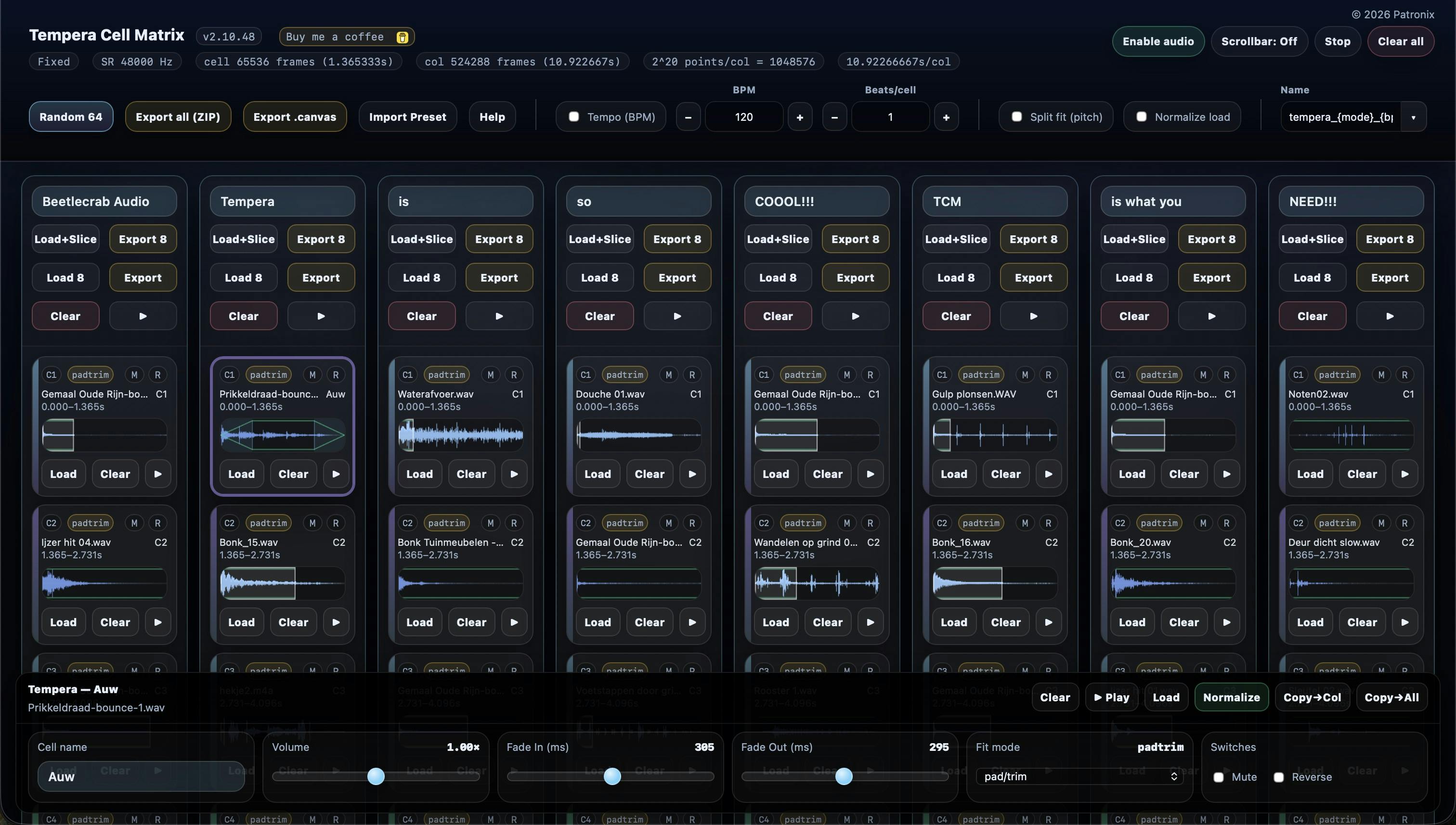1456x825 pixels.
Task: Play the Noten02.wav cell
Action: point(1404,474)
